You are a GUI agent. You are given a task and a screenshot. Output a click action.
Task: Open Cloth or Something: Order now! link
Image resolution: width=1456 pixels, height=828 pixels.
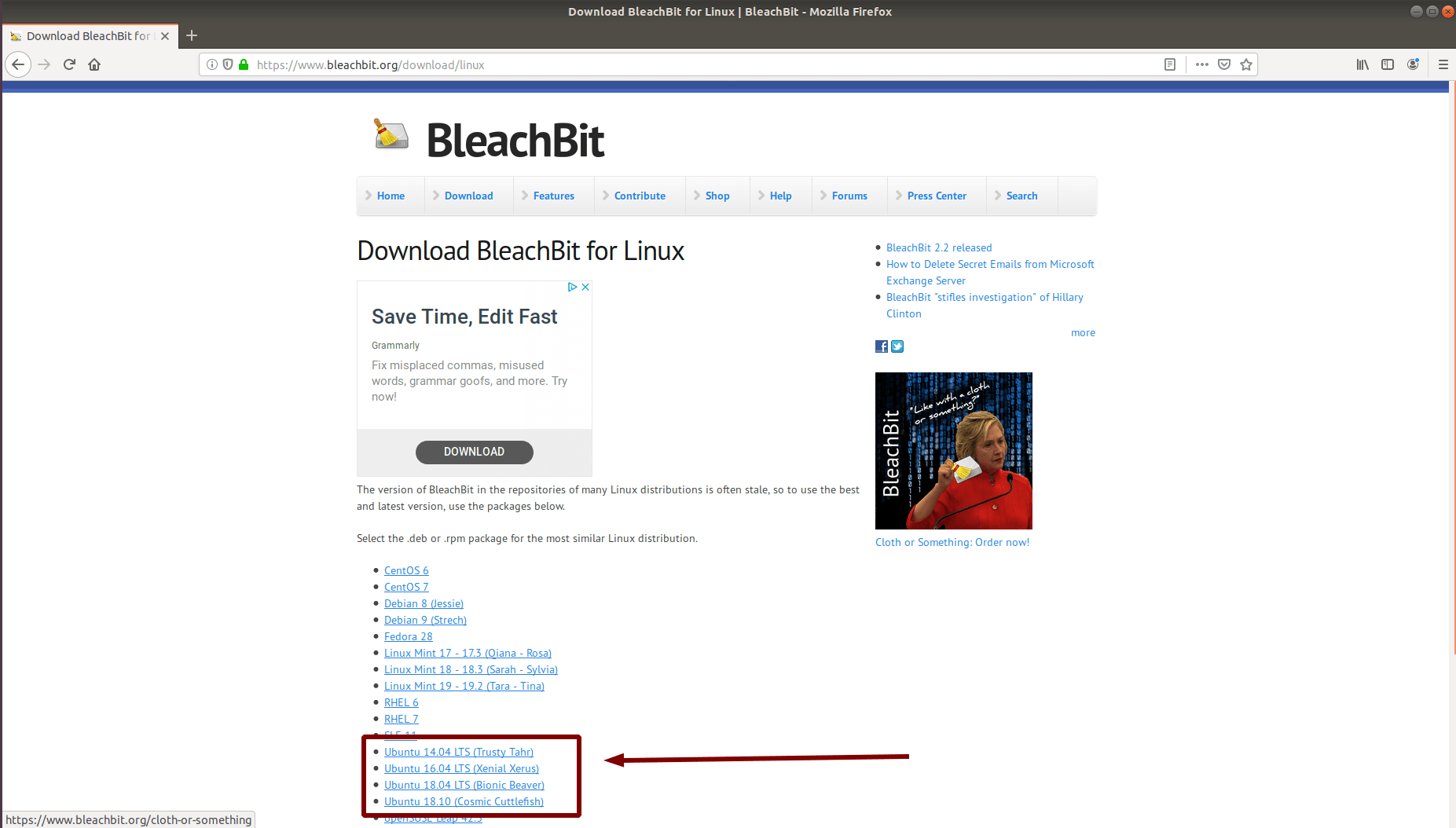point(952,542)
